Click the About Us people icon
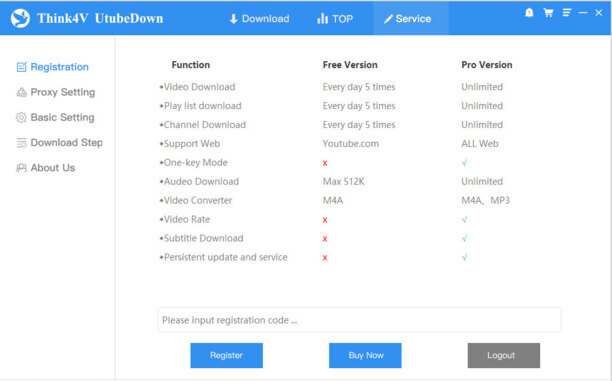 21,168
